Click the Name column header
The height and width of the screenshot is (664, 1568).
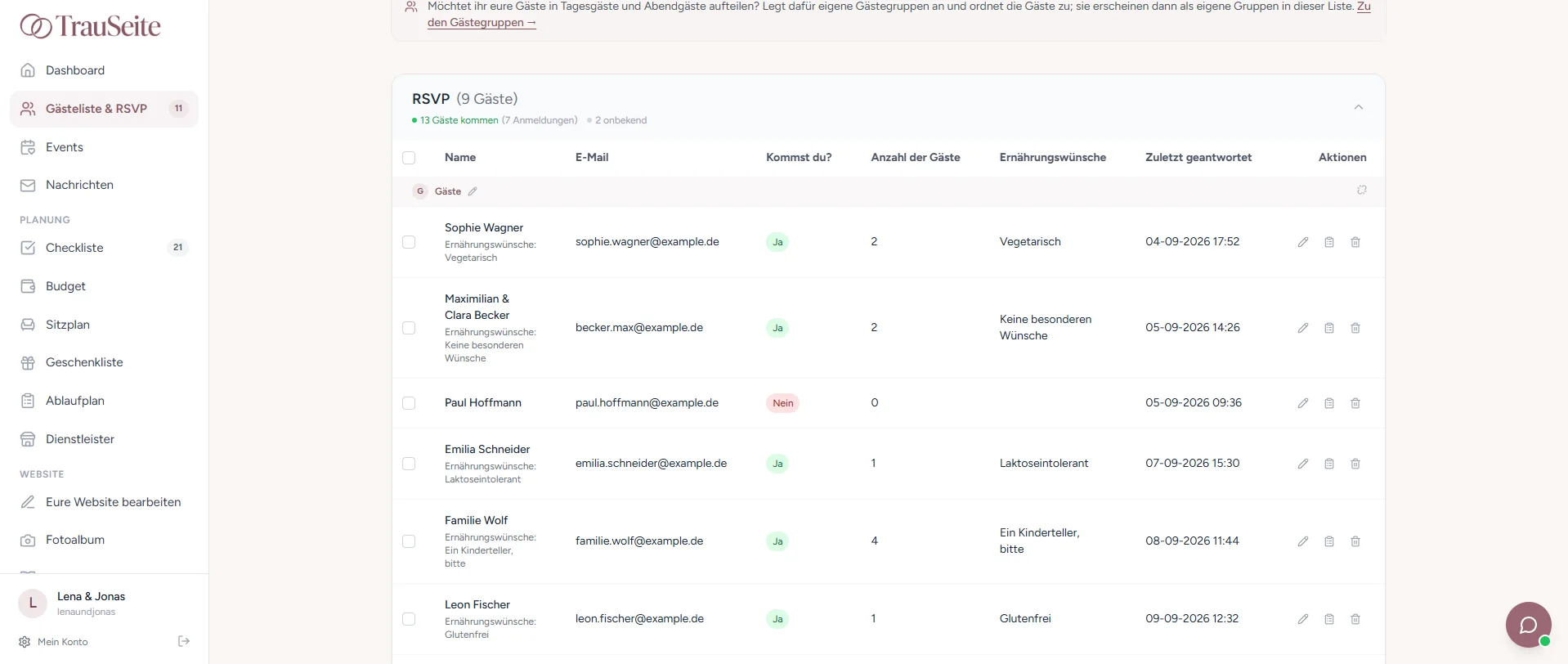click(460, 157)
